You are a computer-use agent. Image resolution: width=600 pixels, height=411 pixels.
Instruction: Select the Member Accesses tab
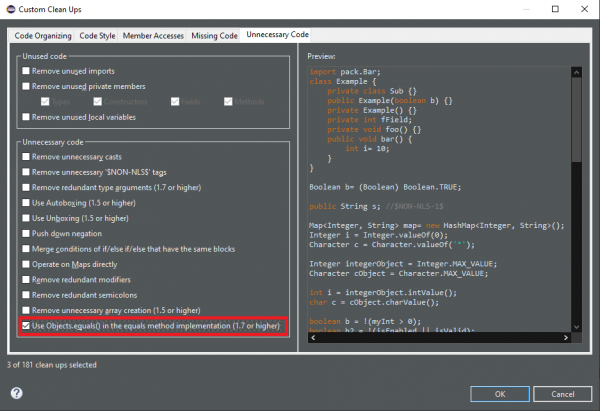click(x=155, y=35)
